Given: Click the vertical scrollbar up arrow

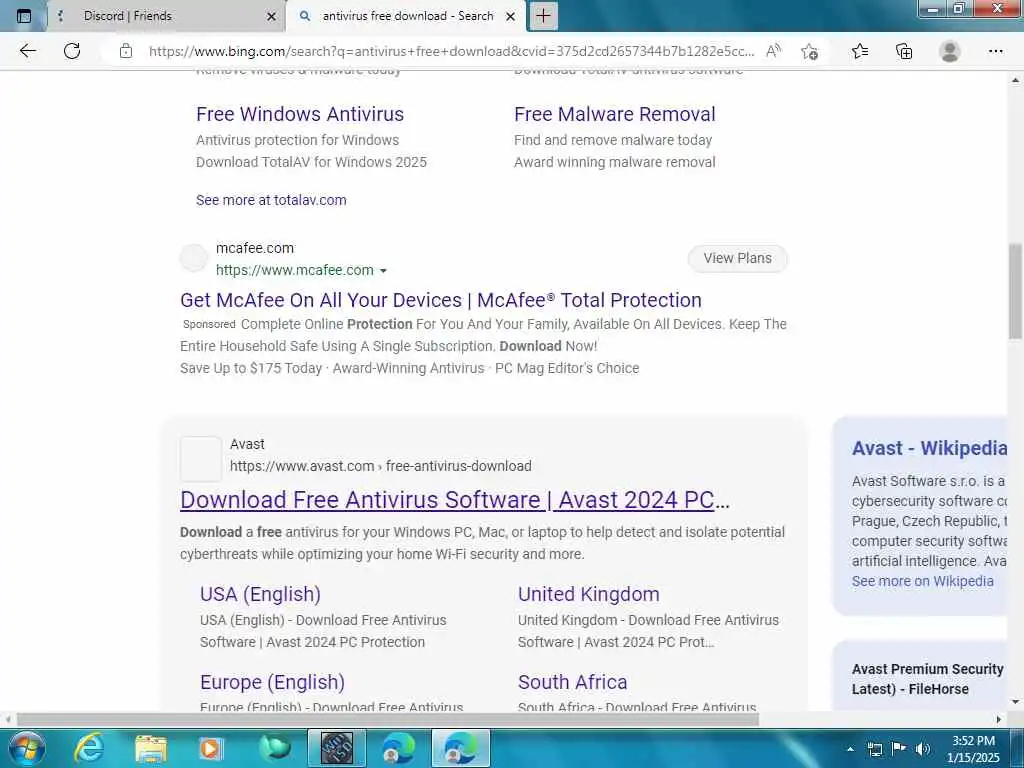Looking at the screenshot, I should (x=1015, y=80).
